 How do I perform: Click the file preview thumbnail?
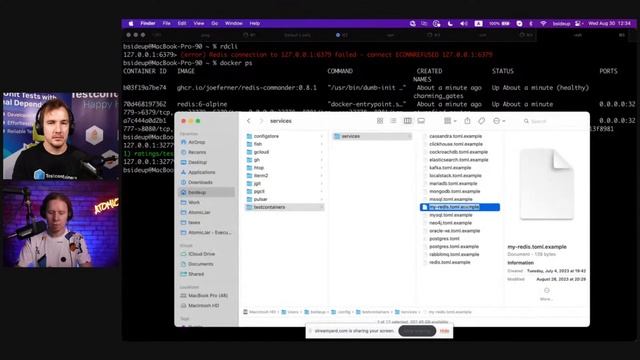pos(547,184)
